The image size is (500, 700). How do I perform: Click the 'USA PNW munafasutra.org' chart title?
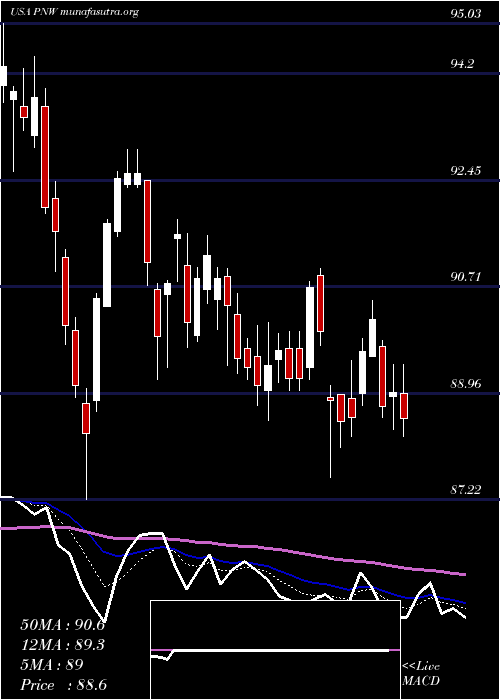pos(75,12)
